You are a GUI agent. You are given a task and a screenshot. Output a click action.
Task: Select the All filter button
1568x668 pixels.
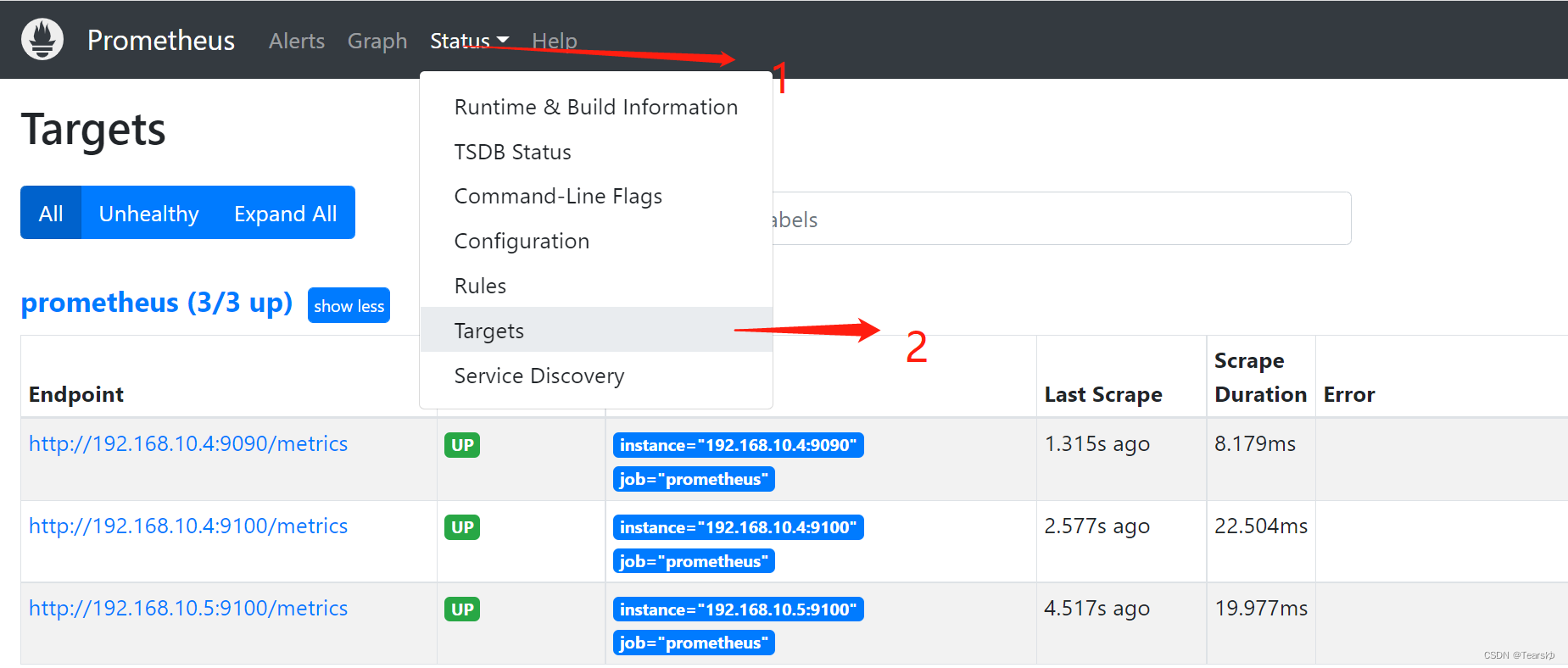[51, 213]
